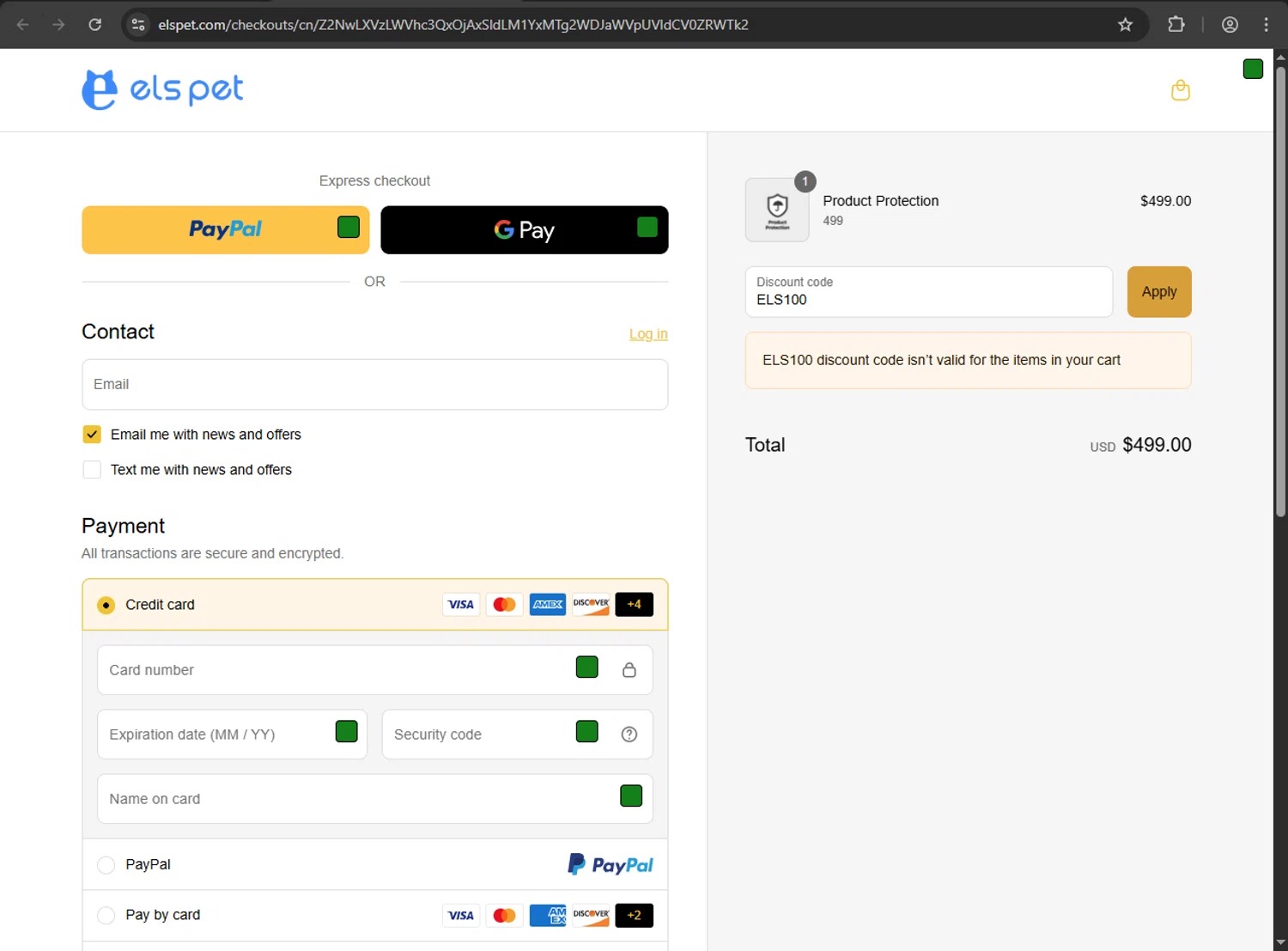Viewport: 1288px width, 951px height.
Task: Click the Security code help question mark
Action: tap(629, 735)
